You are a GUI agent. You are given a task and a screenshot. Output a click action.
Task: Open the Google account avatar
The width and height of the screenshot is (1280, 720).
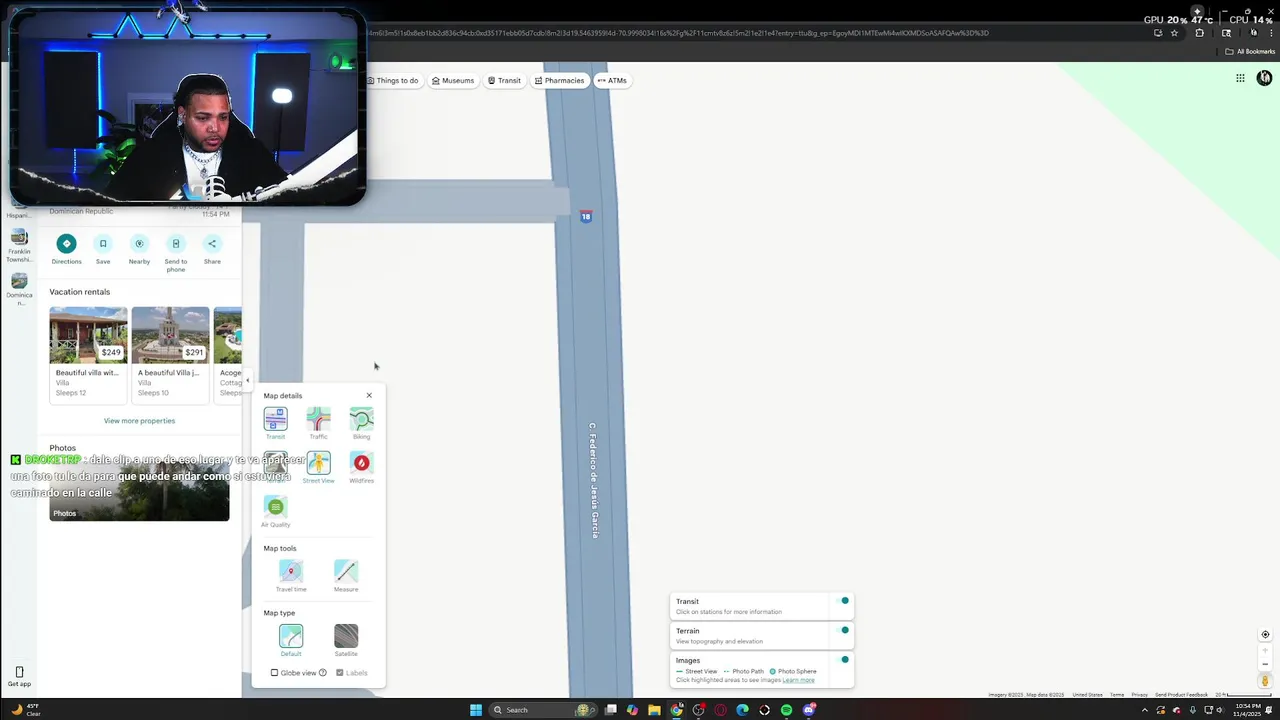pyautogui.click(x=1265, y=78)
